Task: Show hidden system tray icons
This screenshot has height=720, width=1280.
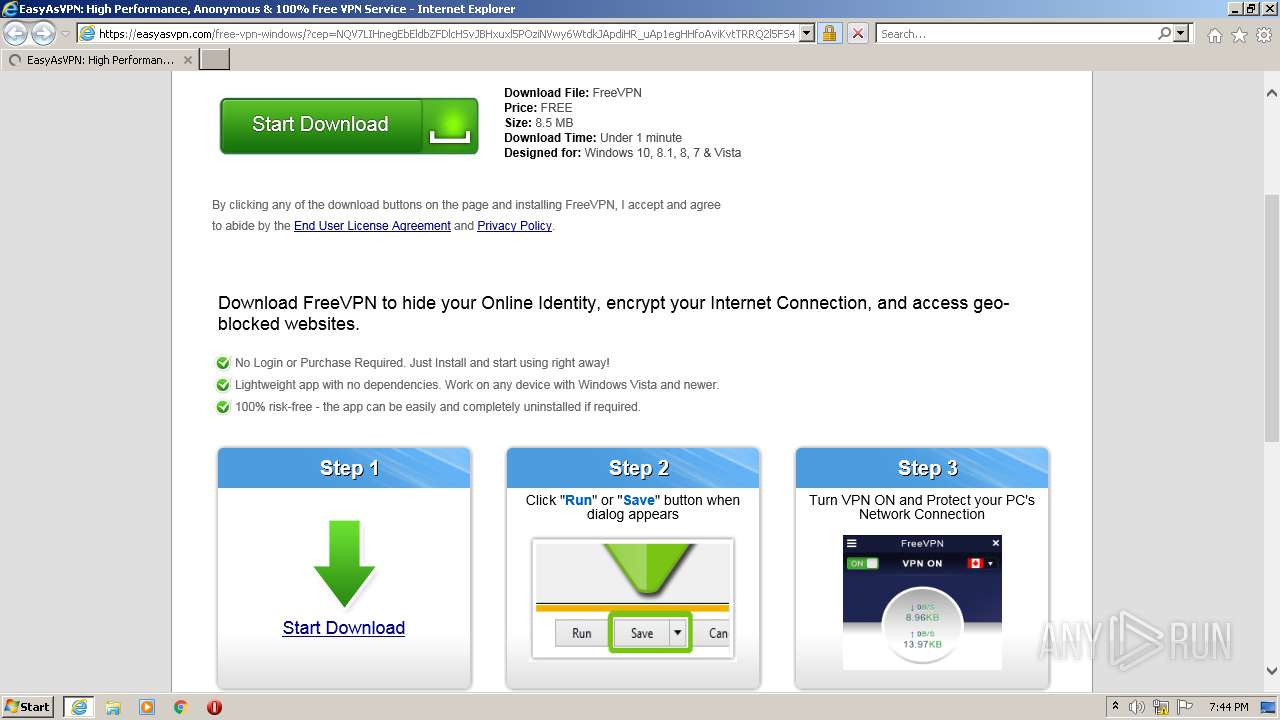Action: pyautogui.click(x=1116, y=707)
